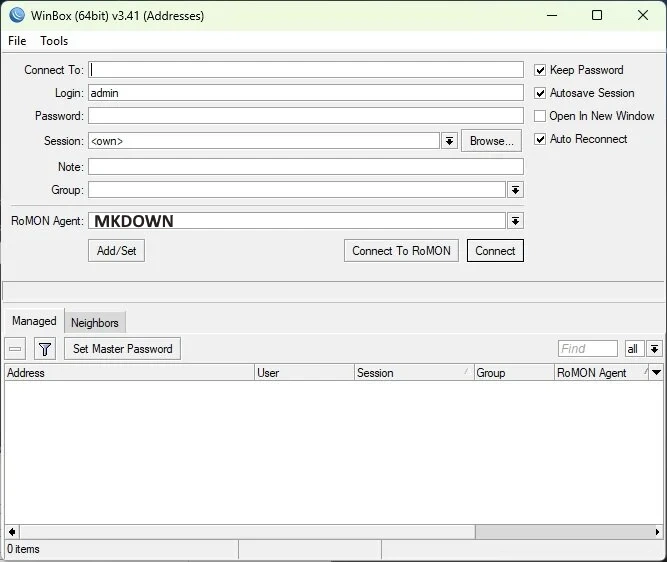Click the WinBox app logo icon
This screenshot has height=562, width=667.
click(x=17, y=15)
